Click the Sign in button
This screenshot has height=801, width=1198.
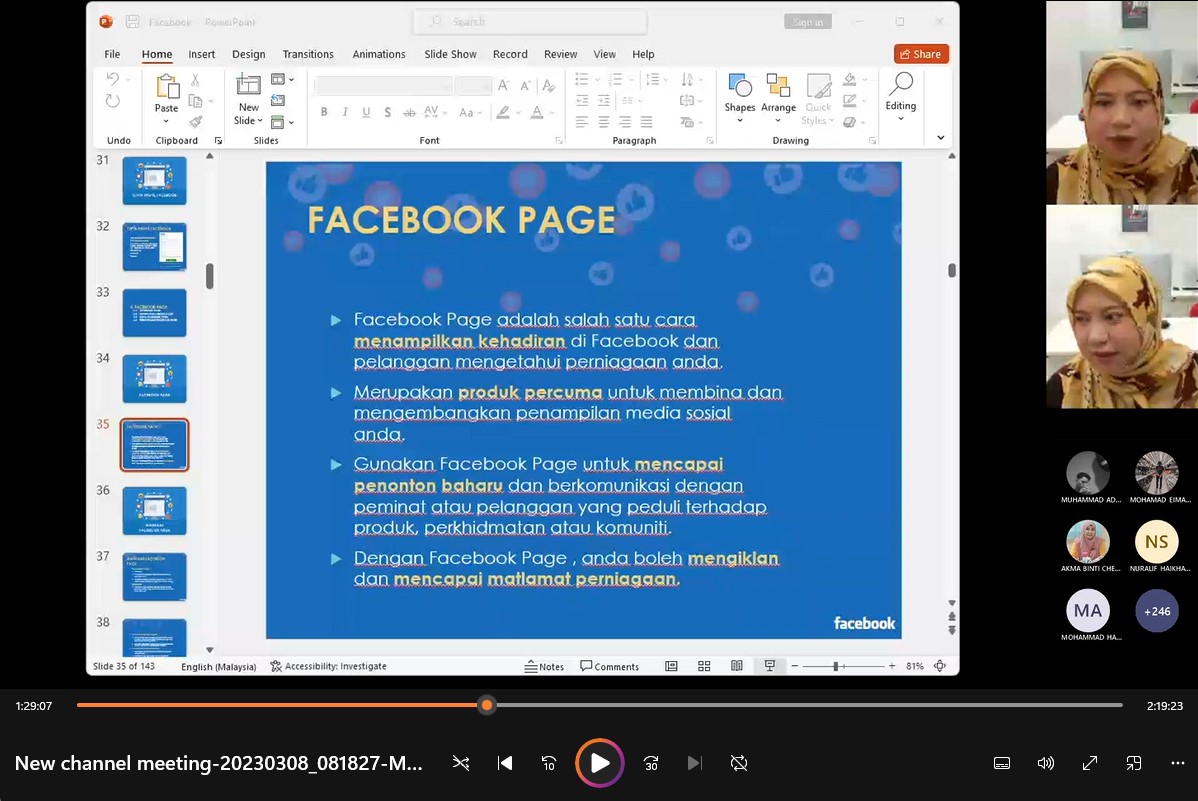point(808,22)
